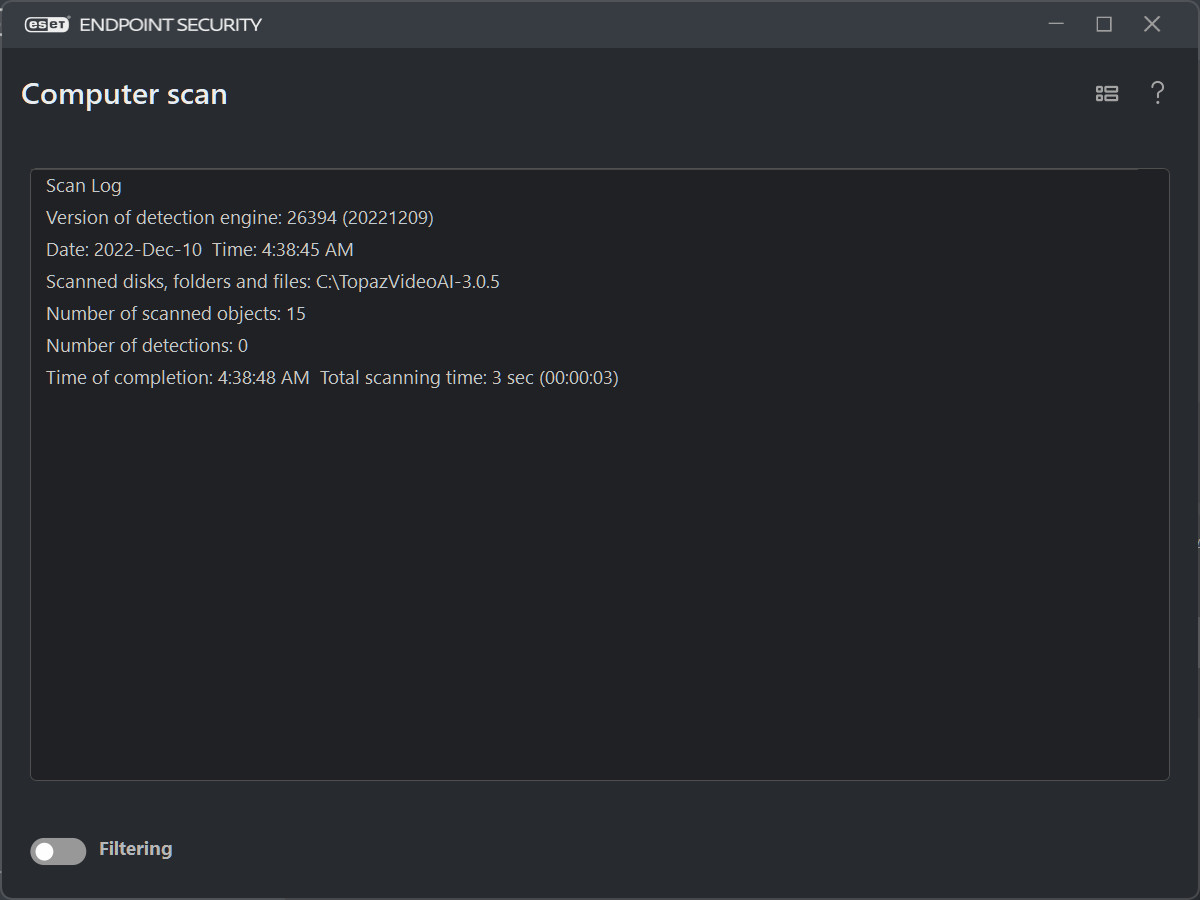
Task: Click the Time of completion text
Action: coord(178,378)
